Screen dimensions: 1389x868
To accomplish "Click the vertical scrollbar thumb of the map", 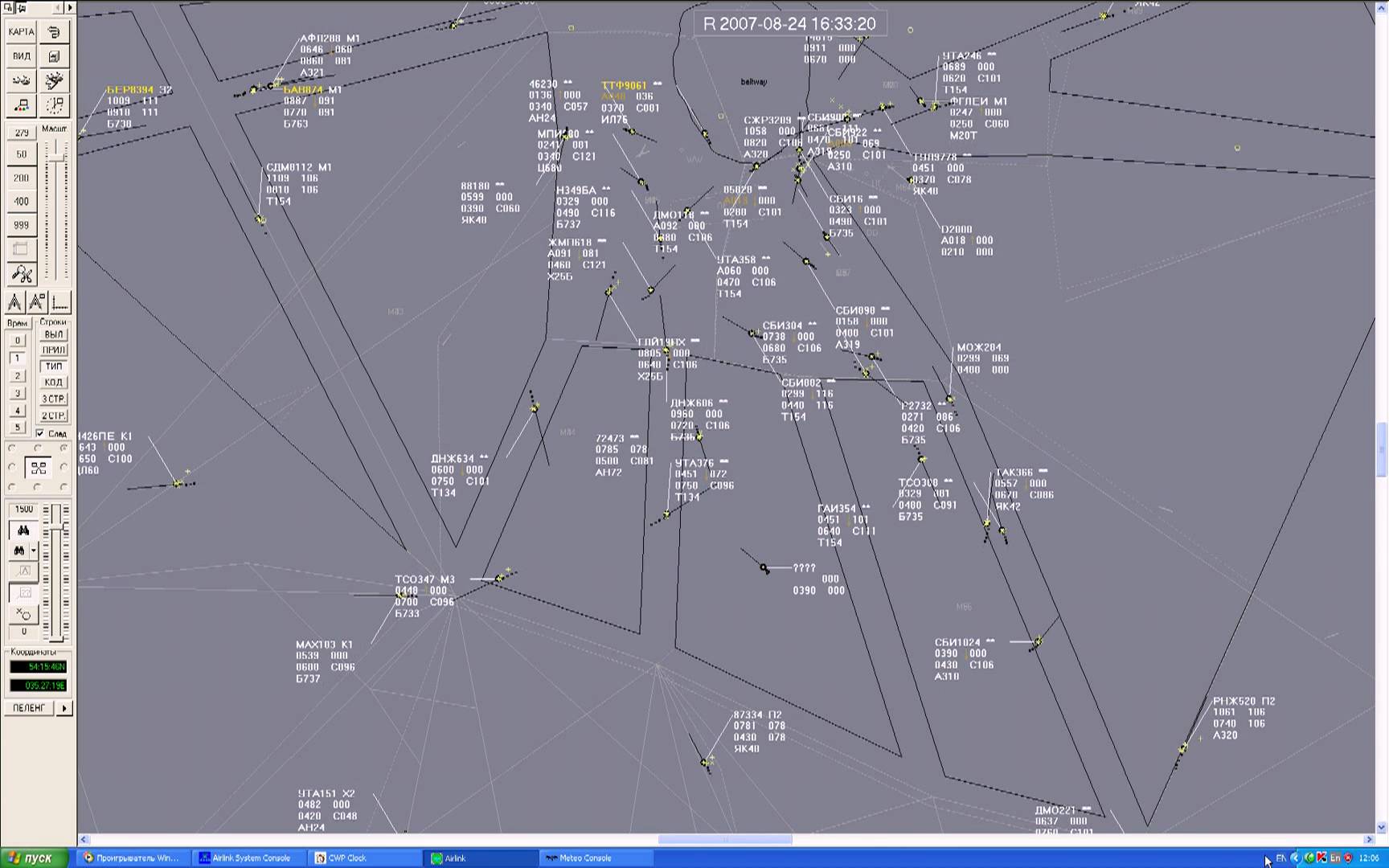I will point(1382,450).
